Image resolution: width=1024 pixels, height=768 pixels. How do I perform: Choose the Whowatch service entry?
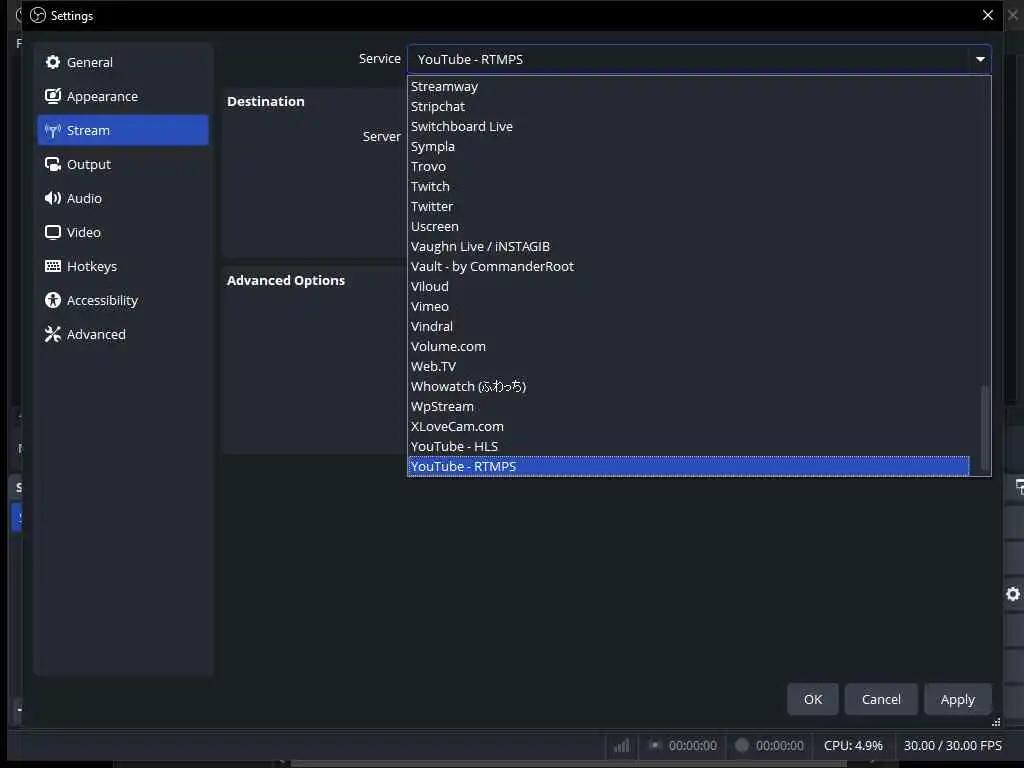click(x=688, y=387)
